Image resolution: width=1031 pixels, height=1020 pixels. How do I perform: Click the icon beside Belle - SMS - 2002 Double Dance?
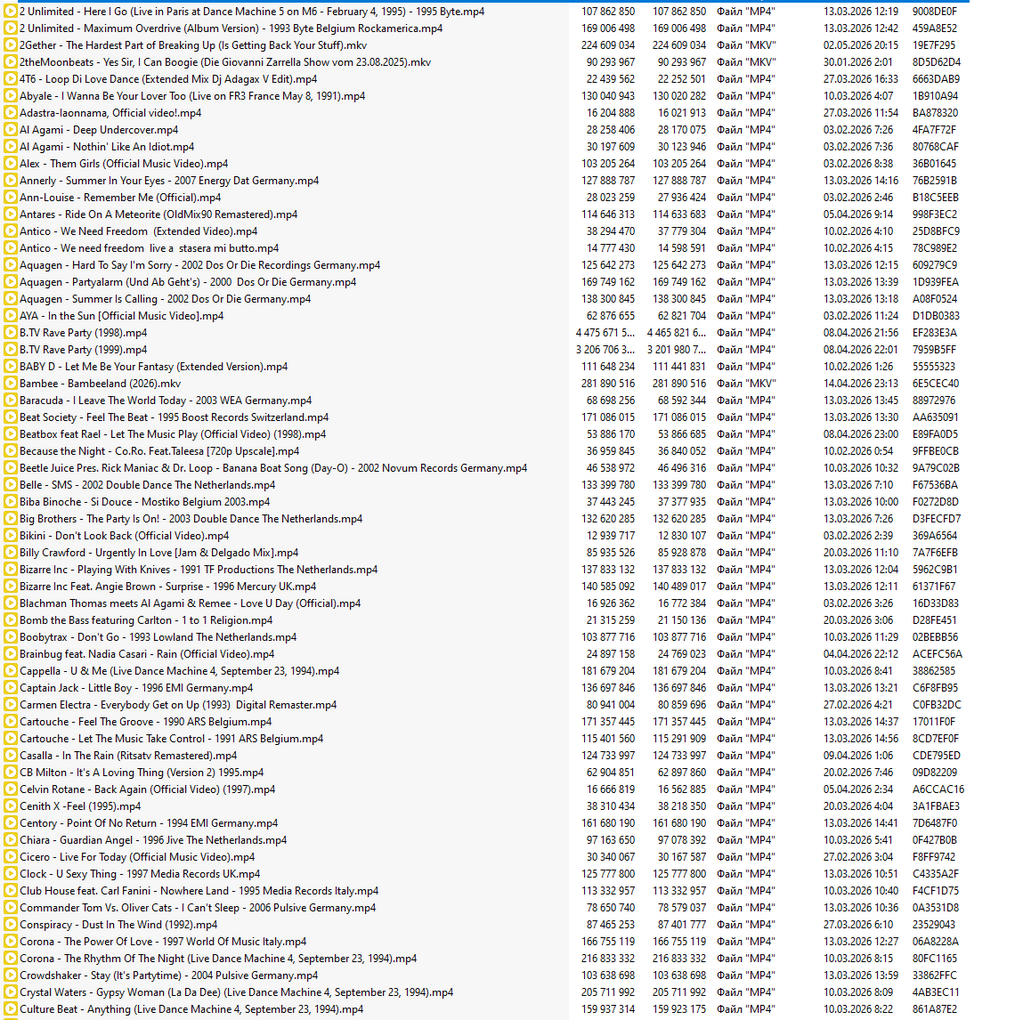click(10, 485)
